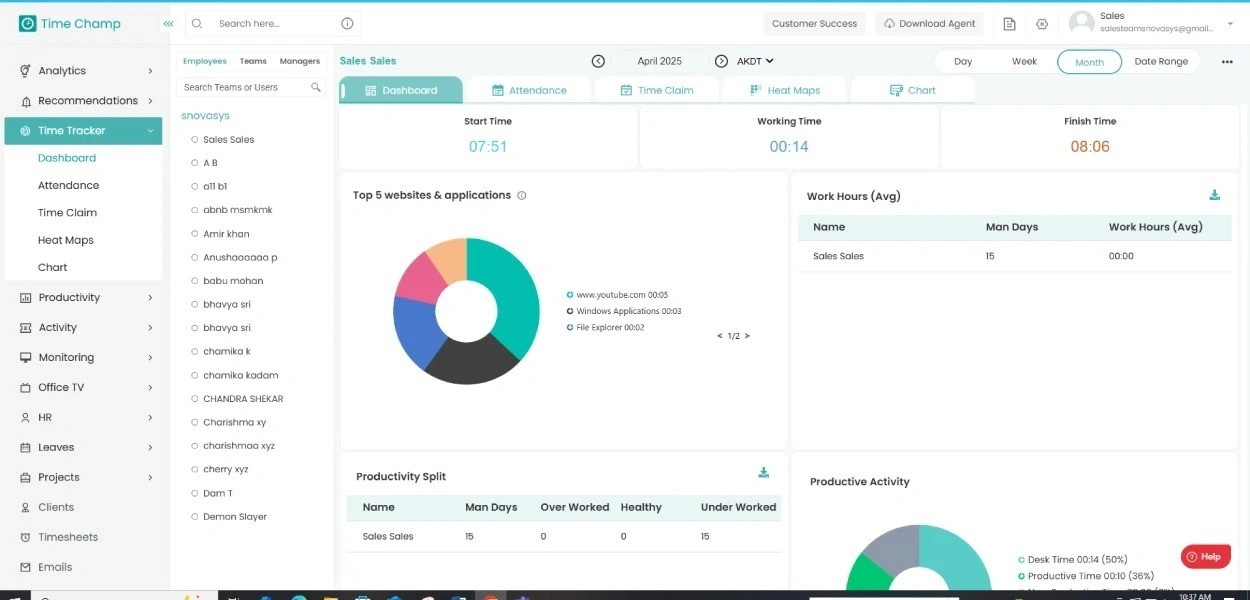Focus the Search here input field
Screen dimensions: 1250x600
pos(275,24)
